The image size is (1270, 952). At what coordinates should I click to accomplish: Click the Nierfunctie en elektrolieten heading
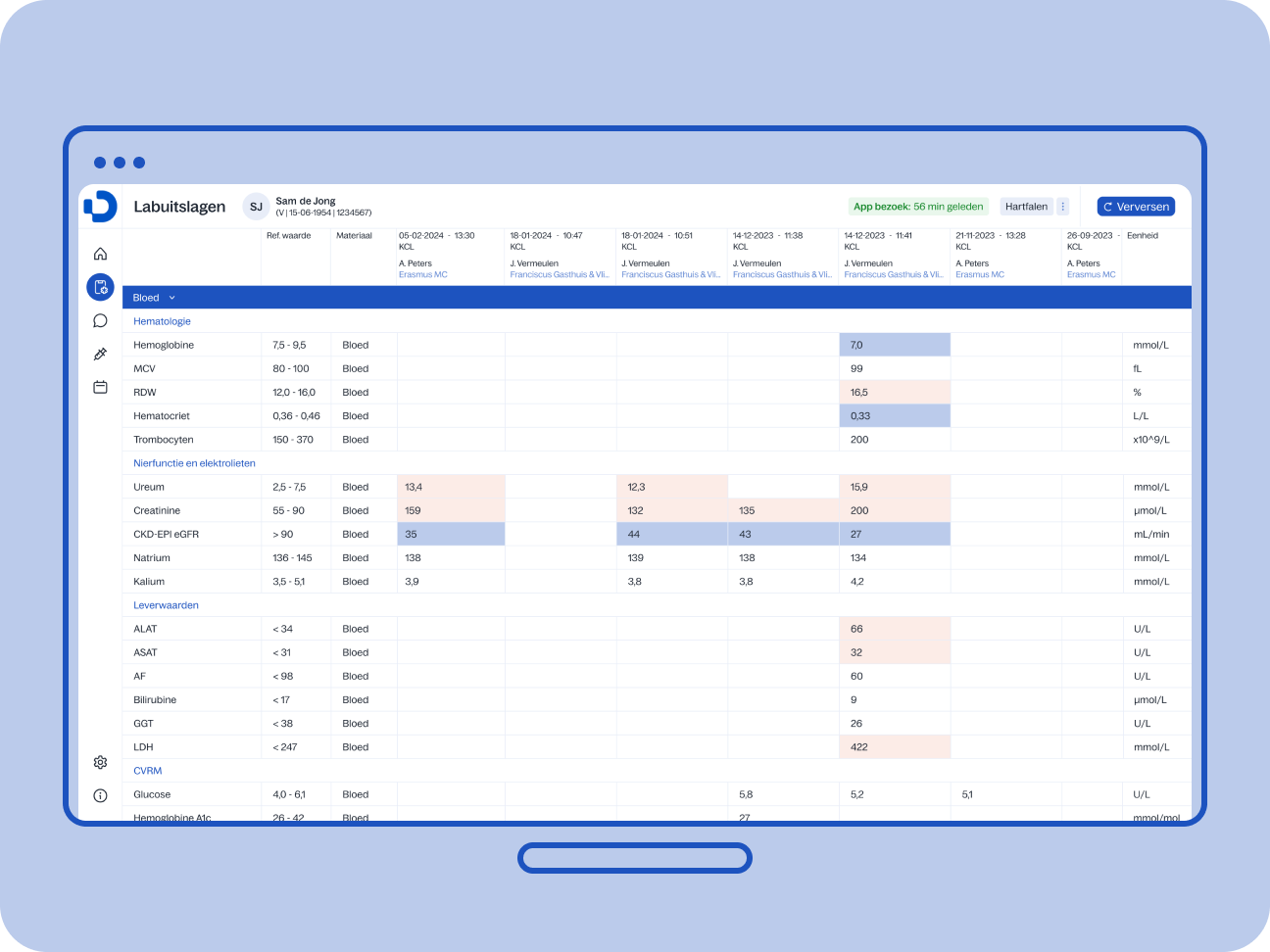194,463
